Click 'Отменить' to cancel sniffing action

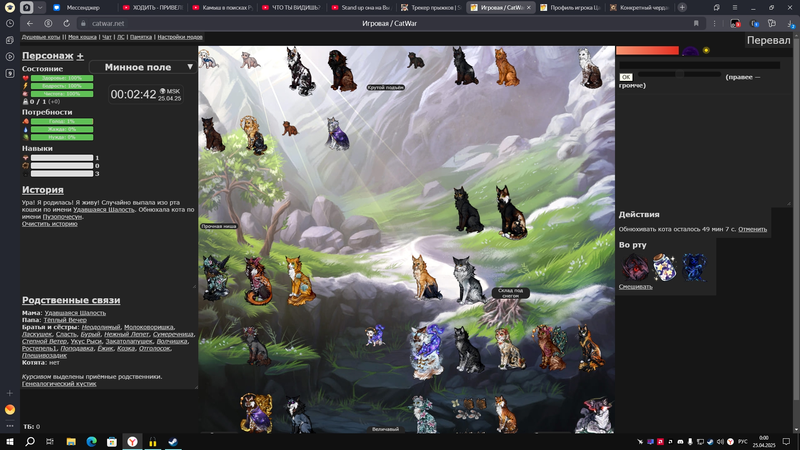point(752,229)
